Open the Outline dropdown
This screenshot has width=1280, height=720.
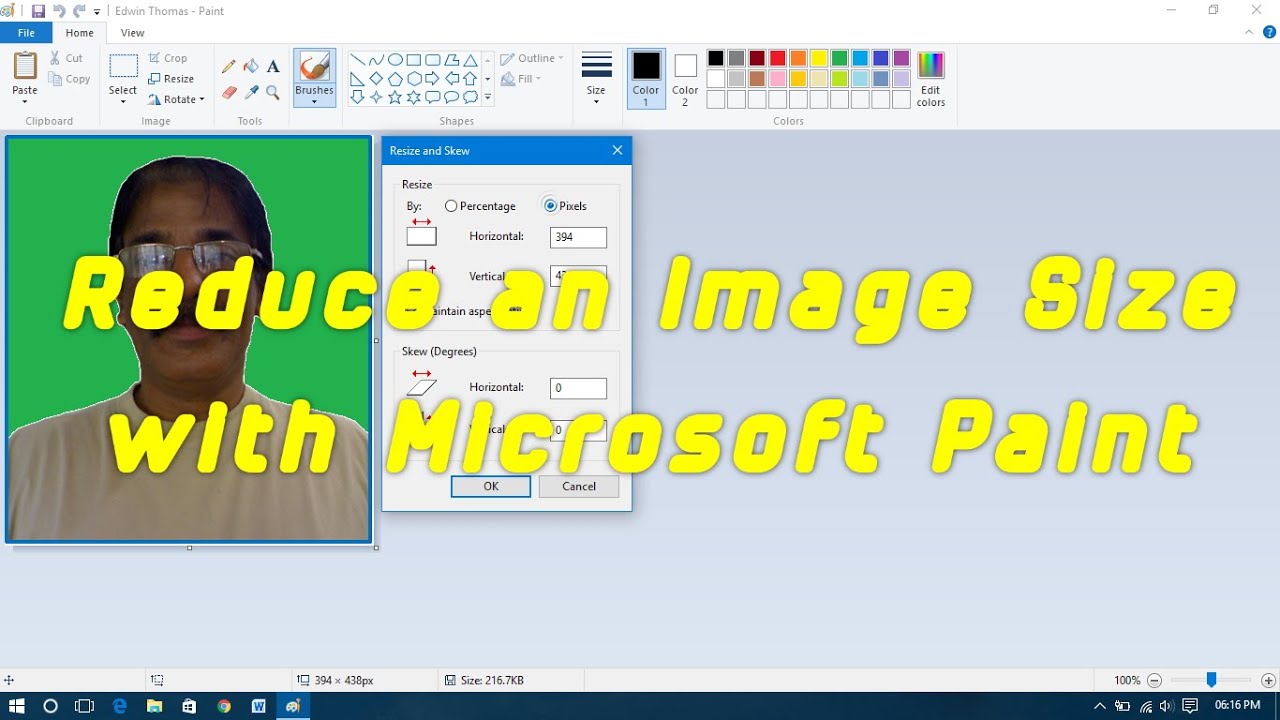tap(532, 58)
